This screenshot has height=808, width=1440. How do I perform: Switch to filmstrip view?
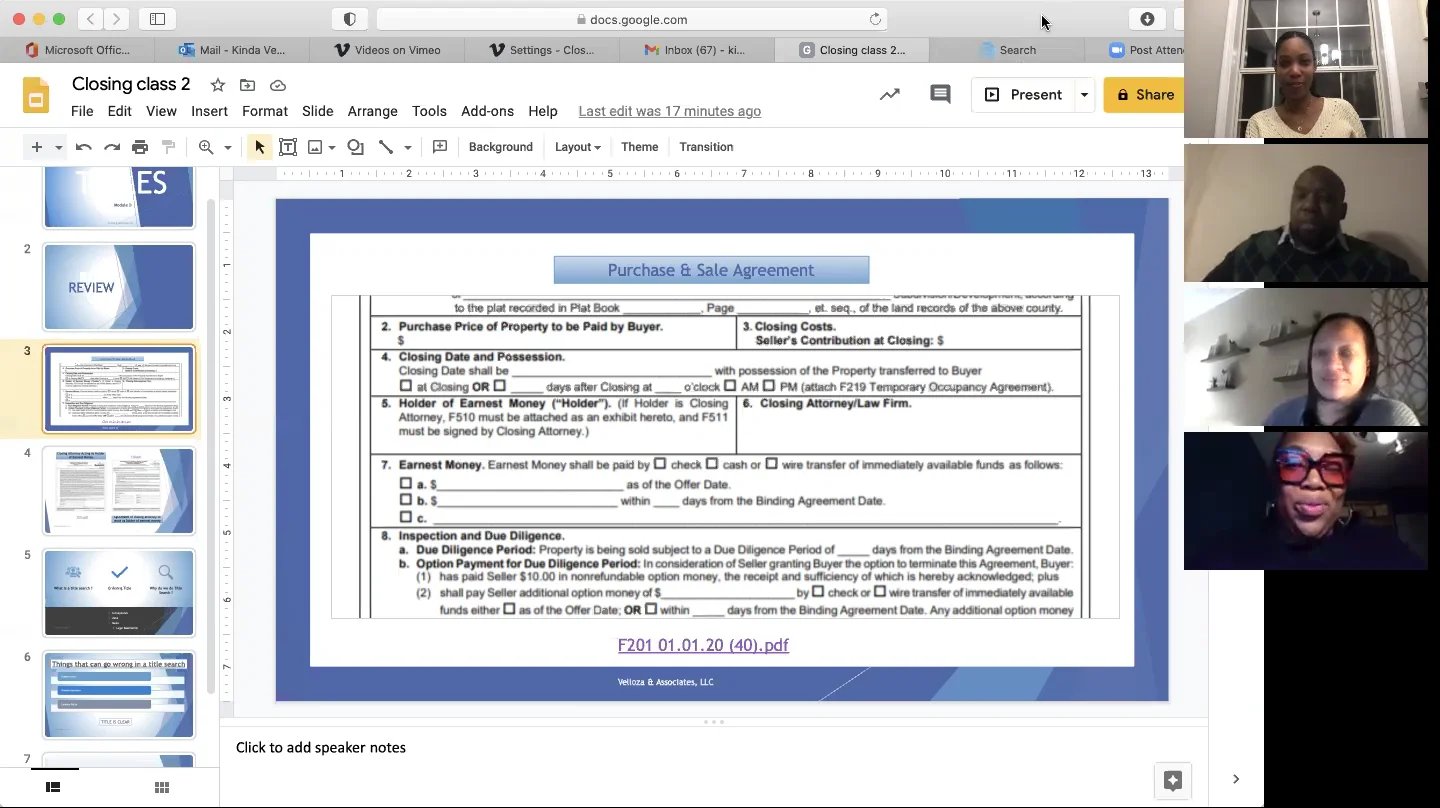(53, 788)
